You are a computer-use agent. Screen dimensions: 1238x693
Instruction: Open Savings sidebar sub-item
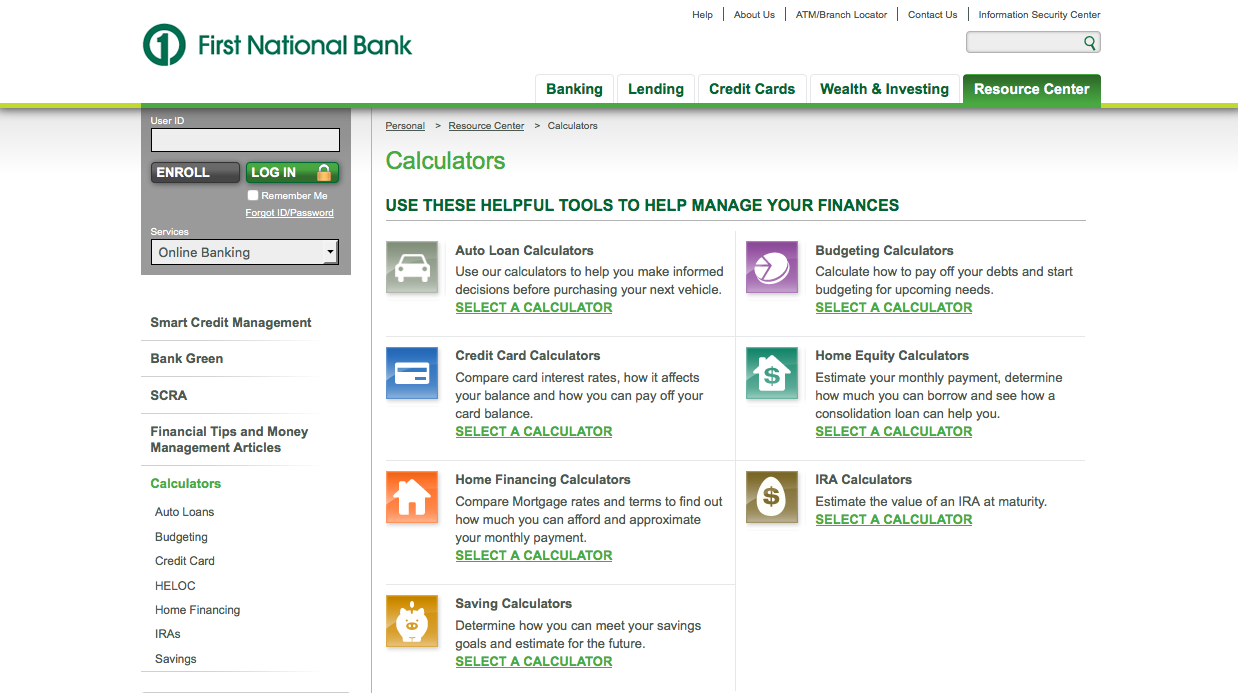[x=176, y=659]
